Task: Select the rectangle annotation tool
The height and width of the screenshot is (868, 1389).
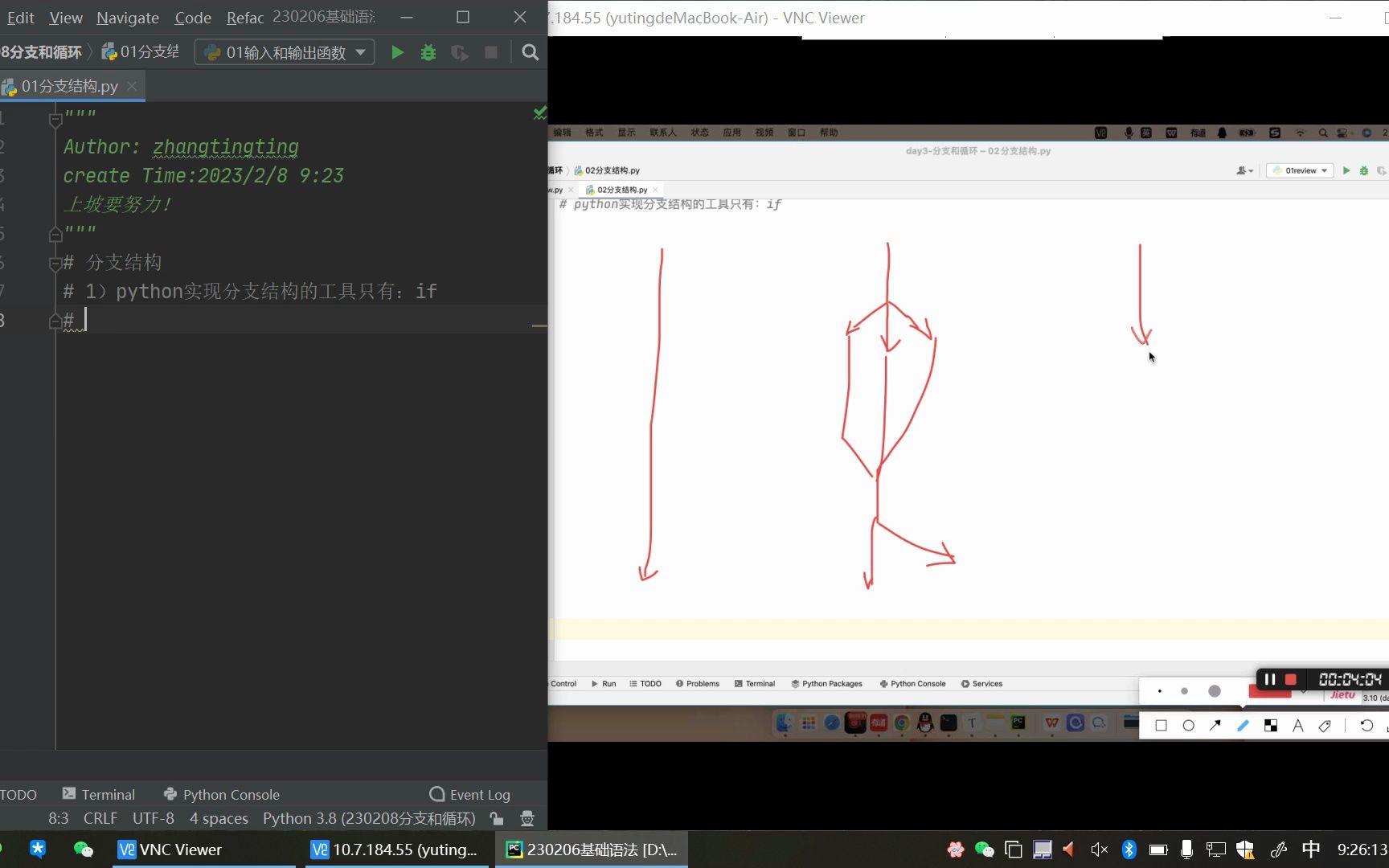Action: [x=1162, y=726]
